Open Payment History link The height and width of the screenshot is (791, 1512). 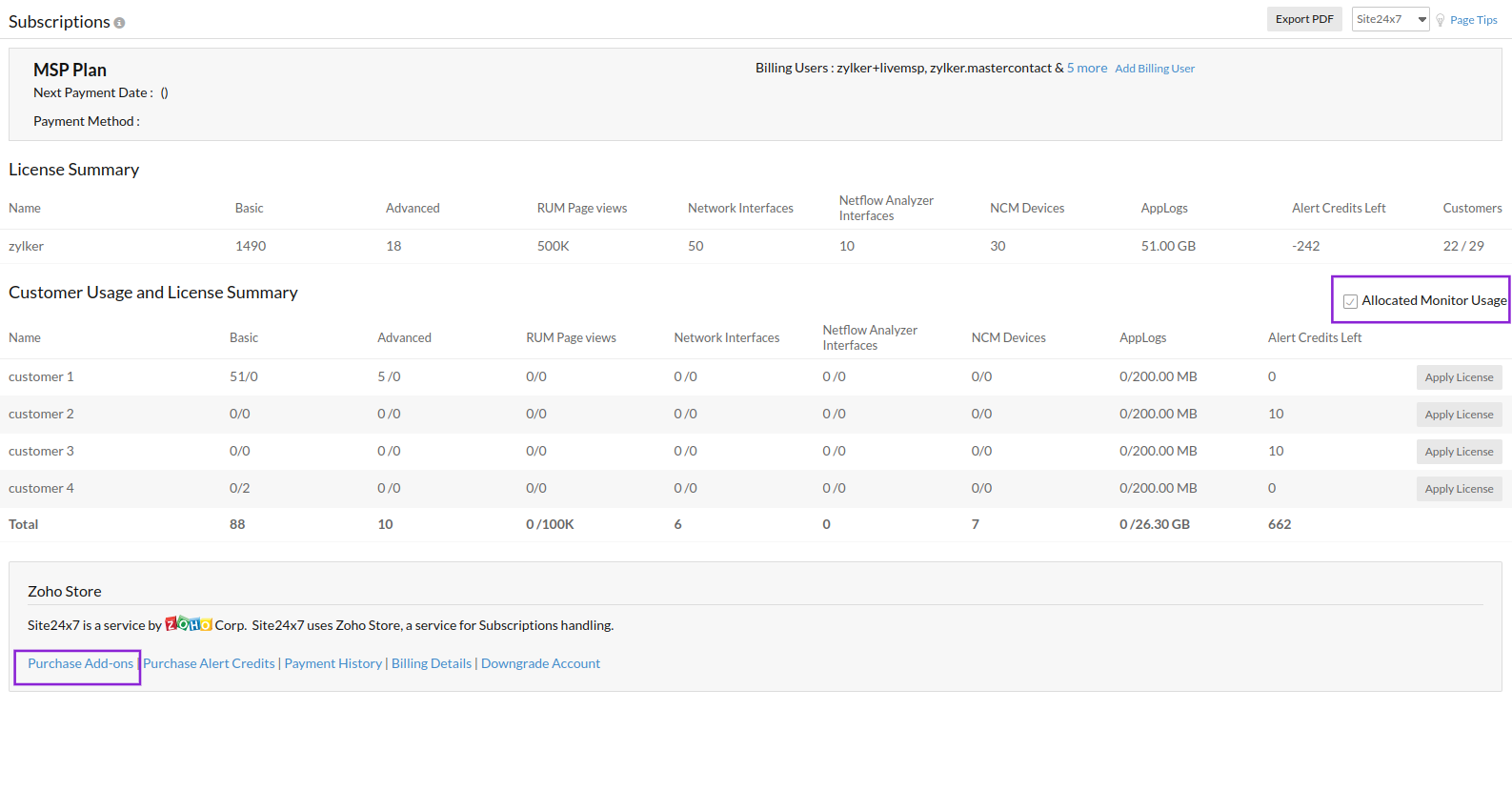(333, 663)
